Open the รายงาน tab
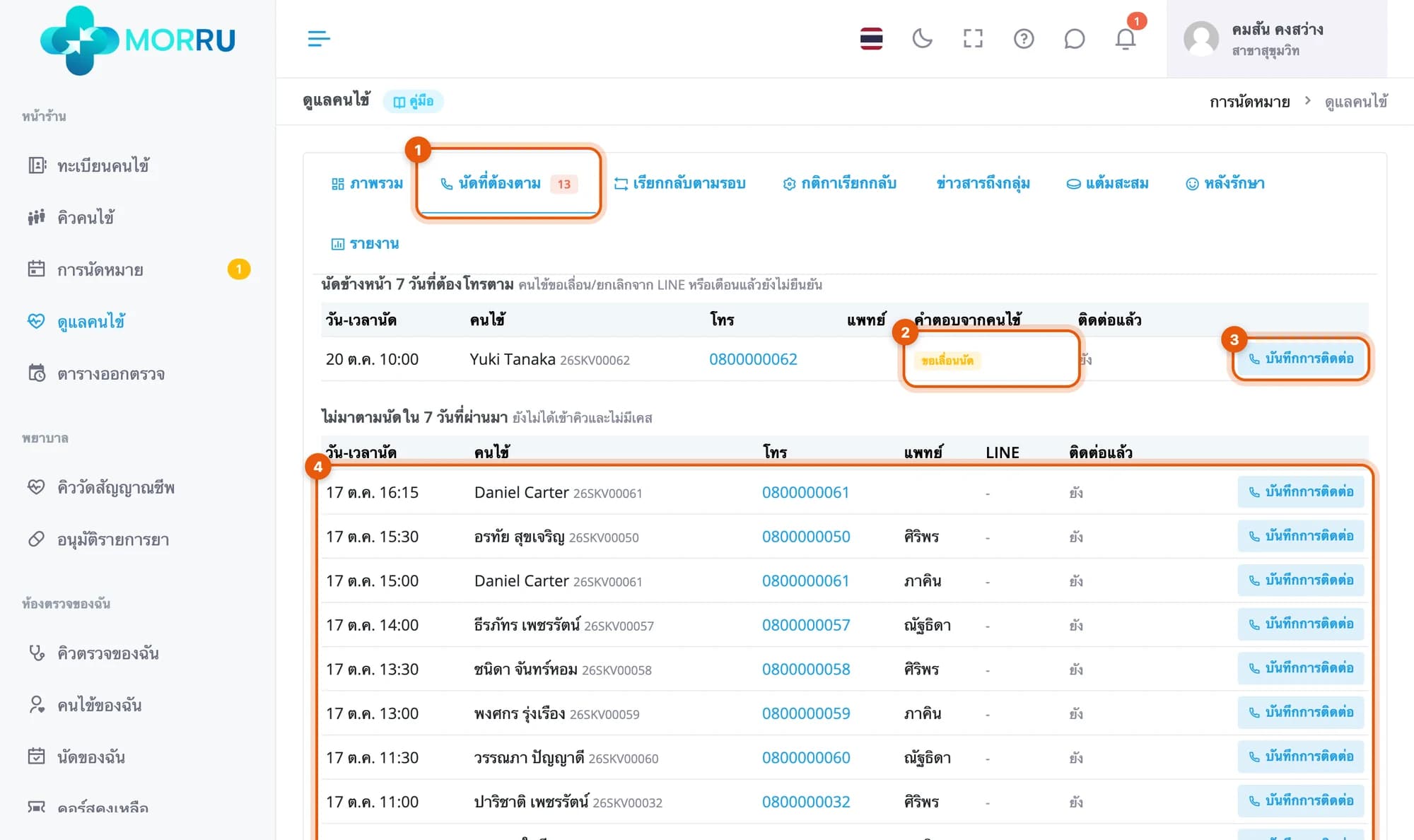 coord(365,244)
